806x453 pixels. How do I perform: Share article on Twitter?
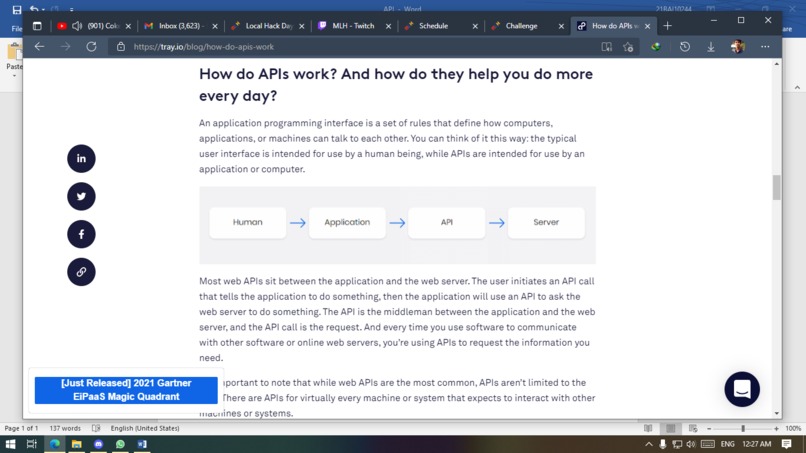pos(81,196)
